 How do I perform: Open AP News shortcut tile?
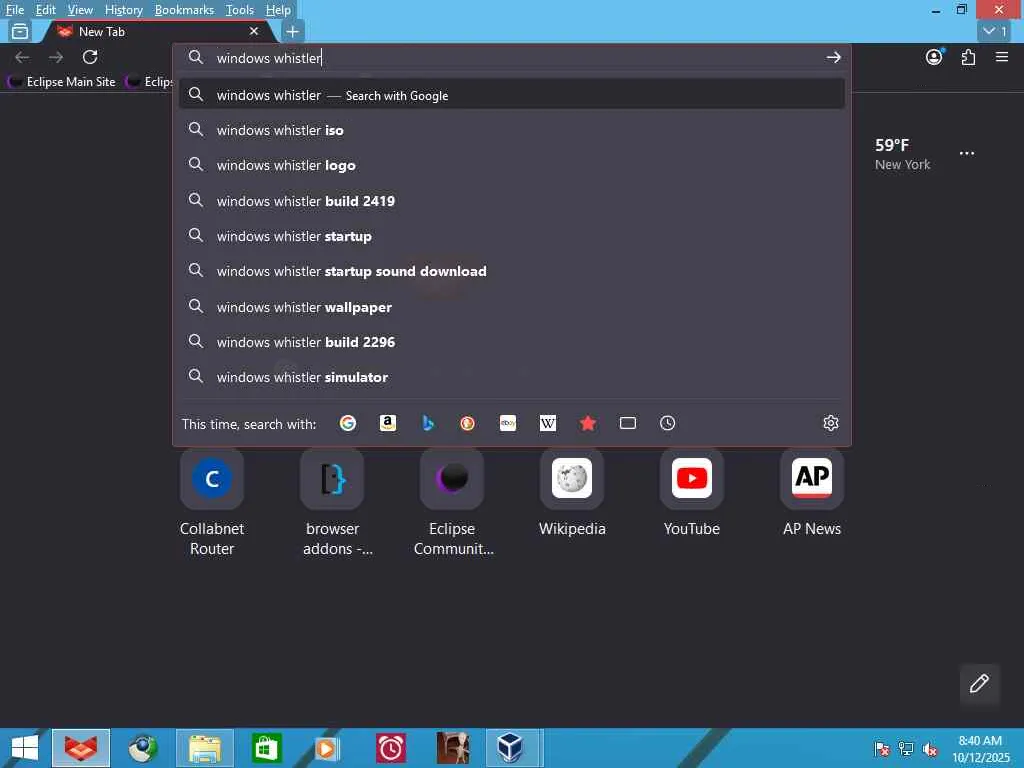coord(812,494)
